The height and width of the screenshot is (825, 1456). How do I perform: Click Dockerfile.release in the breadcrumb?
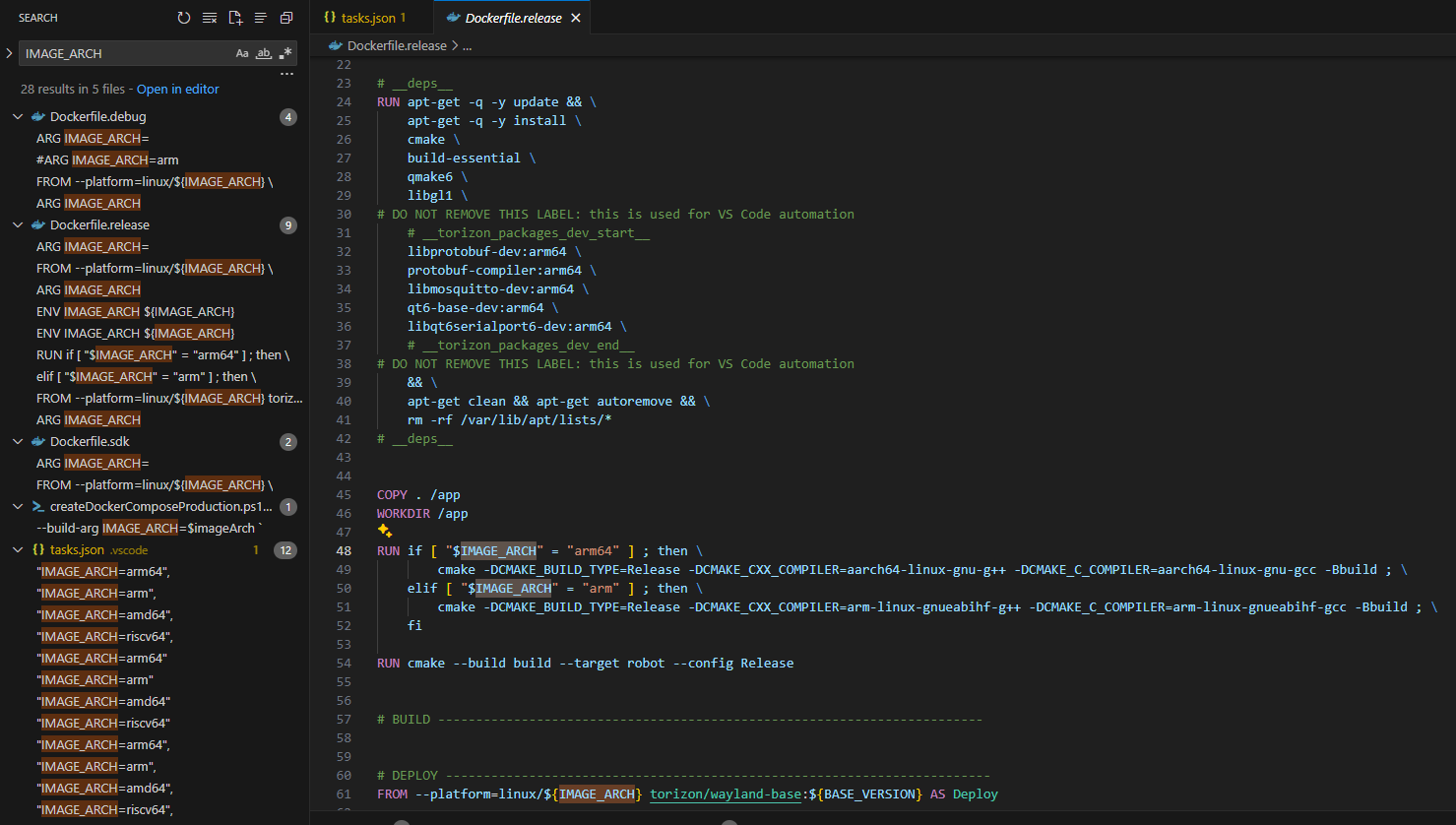pyautogui.click(x=396, y=45)
